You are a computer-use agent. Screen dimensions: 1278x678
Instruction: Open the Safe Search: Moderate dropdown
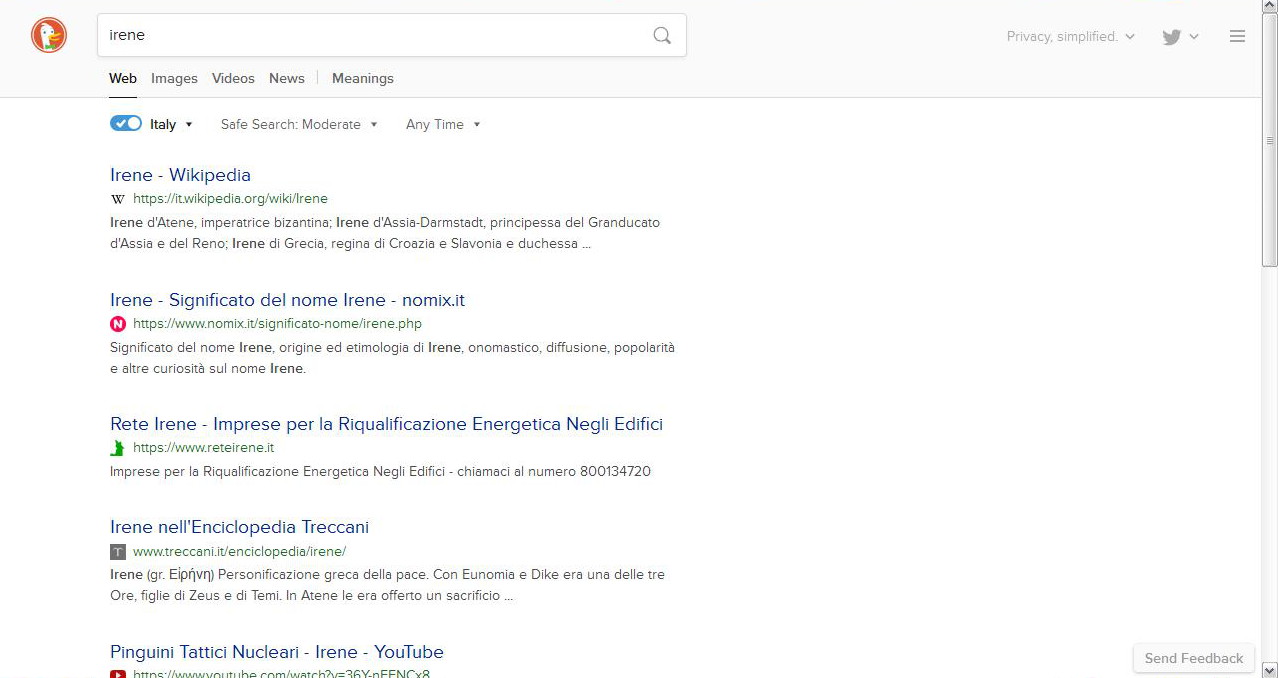point(299,124)
